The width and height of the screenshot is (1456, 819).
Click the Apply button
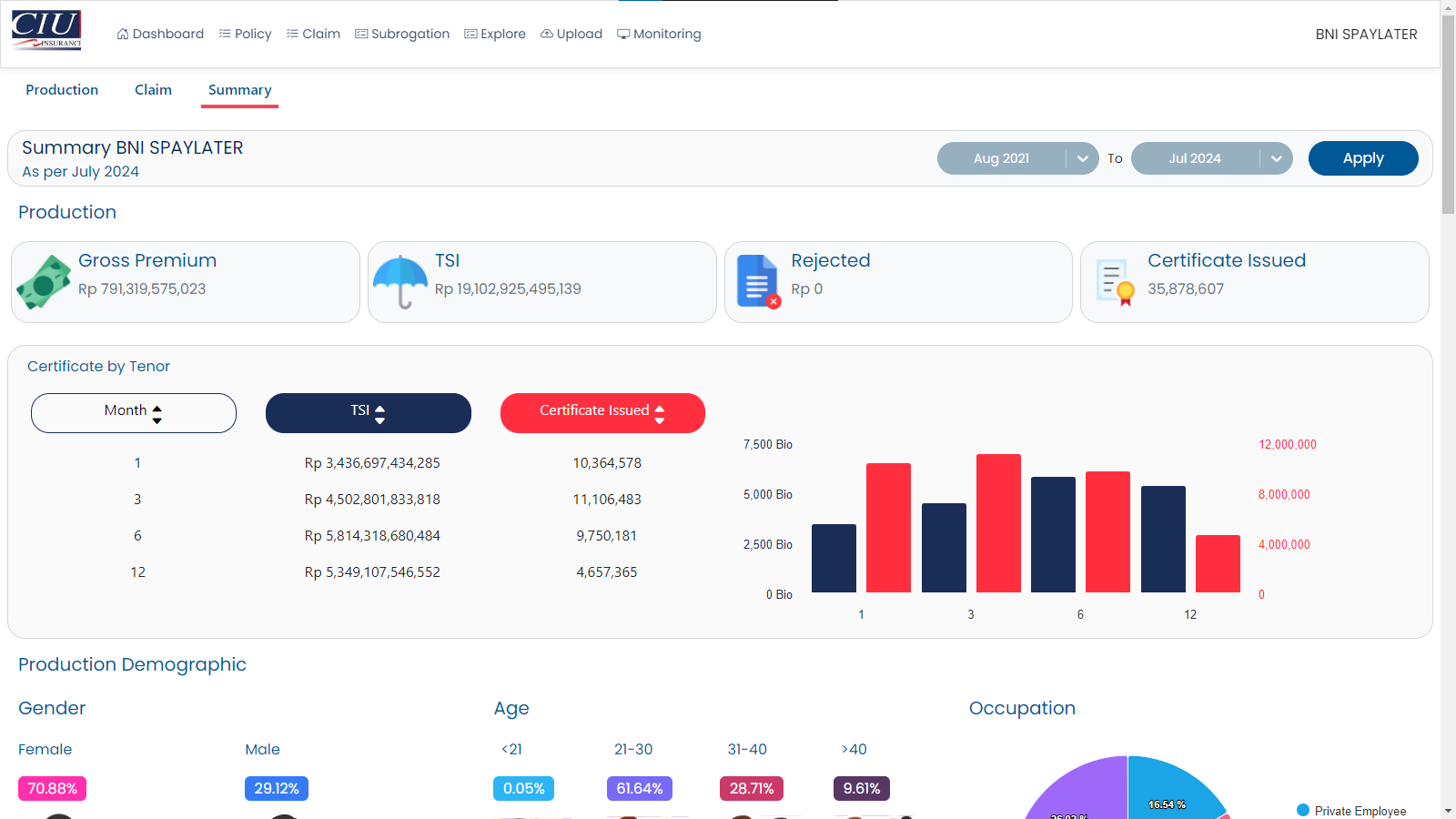1363,158
